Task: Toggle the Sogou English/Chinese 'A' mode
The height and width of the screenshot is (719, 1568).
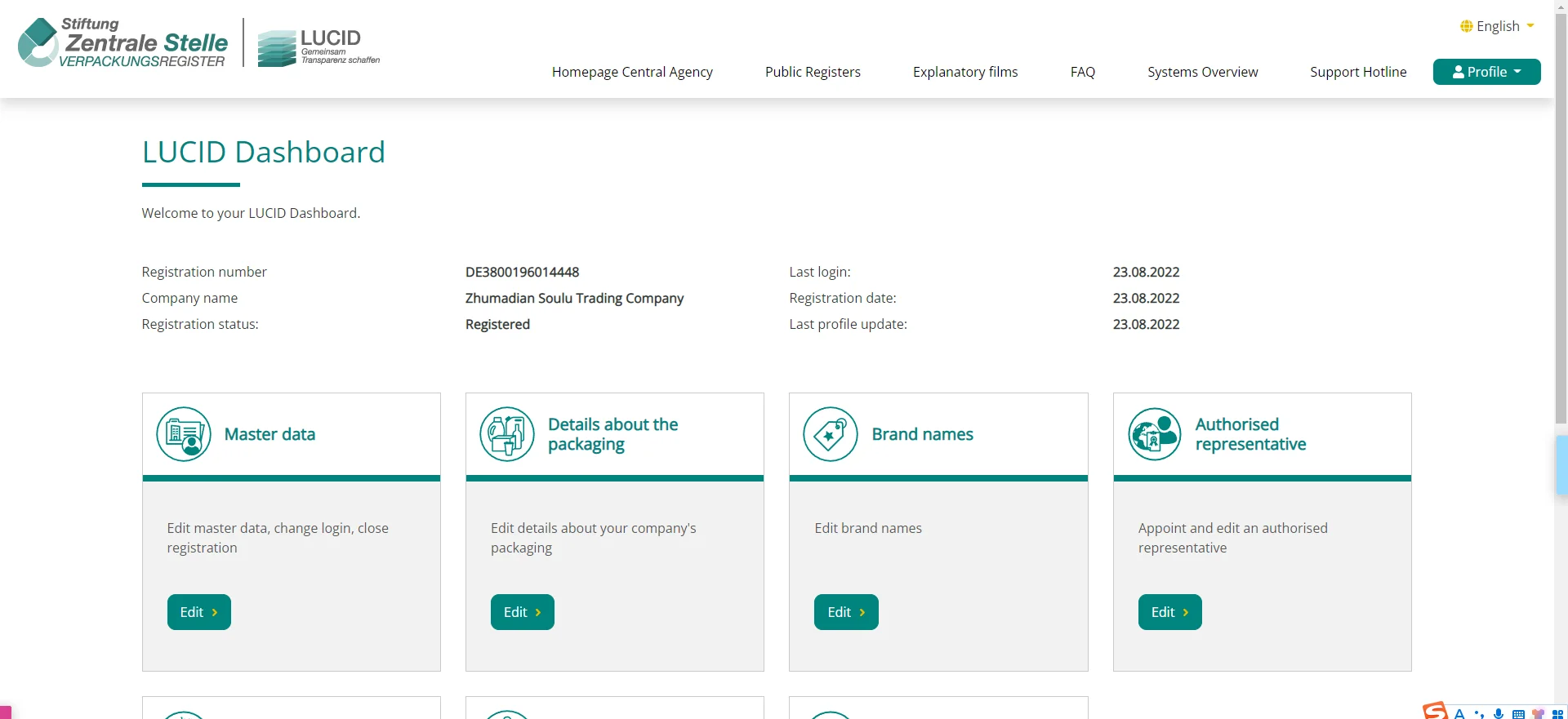Action: (x=1459, y=714)
